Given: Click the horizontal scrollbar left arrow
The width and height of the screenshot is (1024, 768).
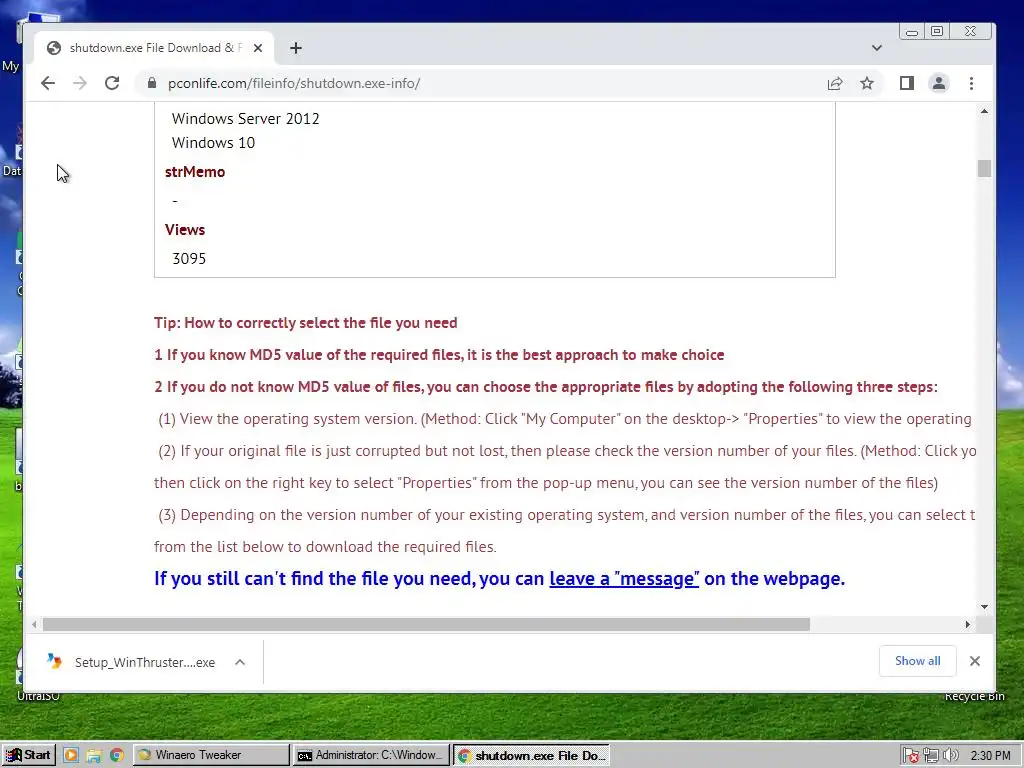Looking at the screenshot, I should (34, 624).
